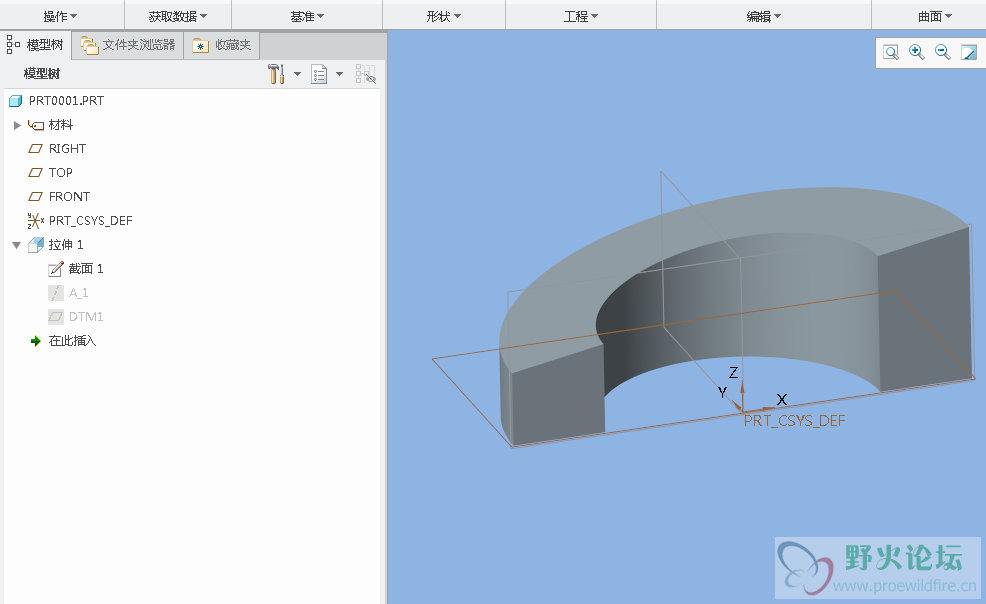Open the 形状 ribbon group menu
The height and width of the screenshot is (604, 986).
(443, 16)
